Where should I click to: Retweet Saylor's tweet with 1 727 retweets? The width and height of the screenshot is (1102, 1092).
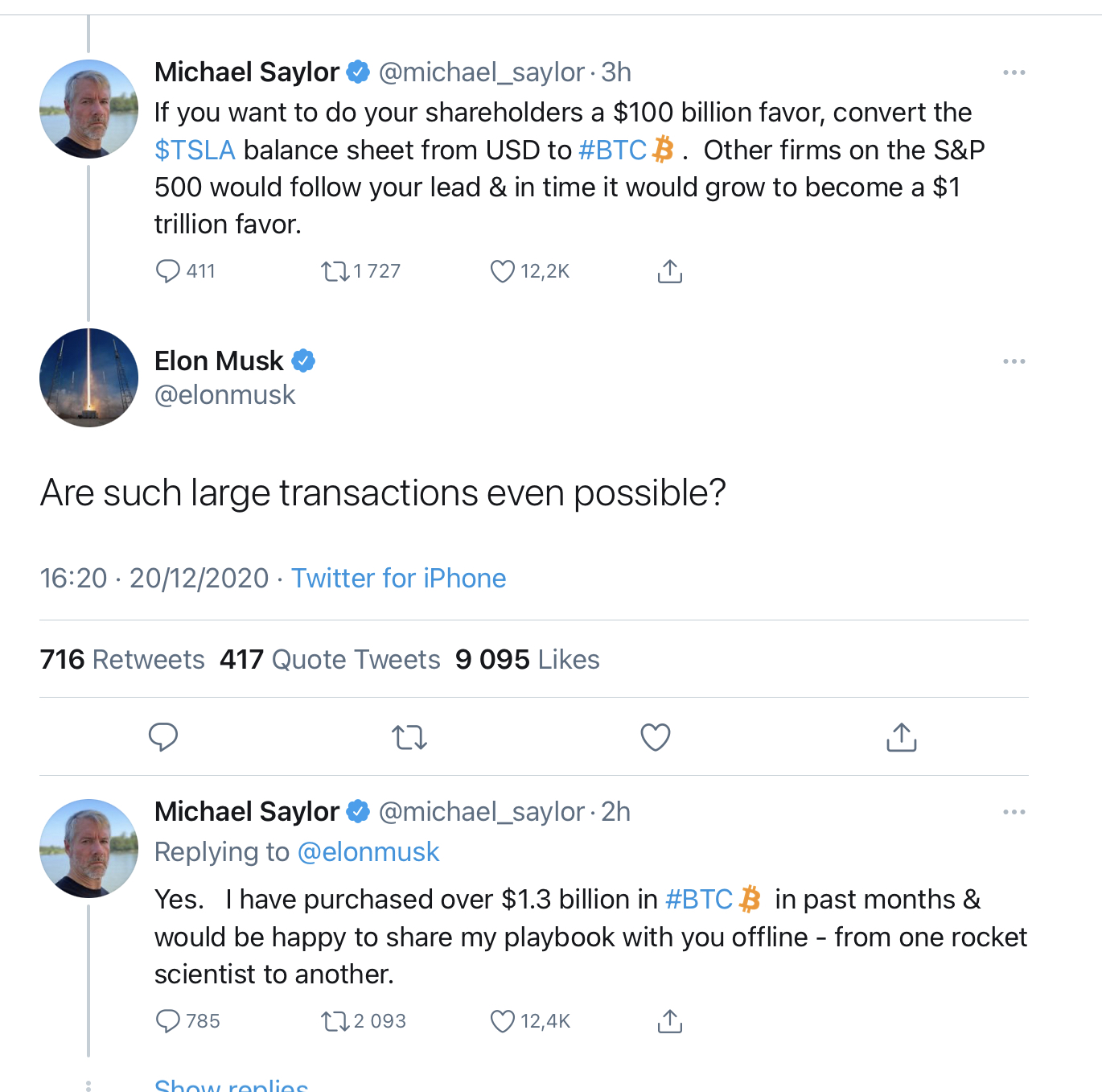tap(335, 271)
